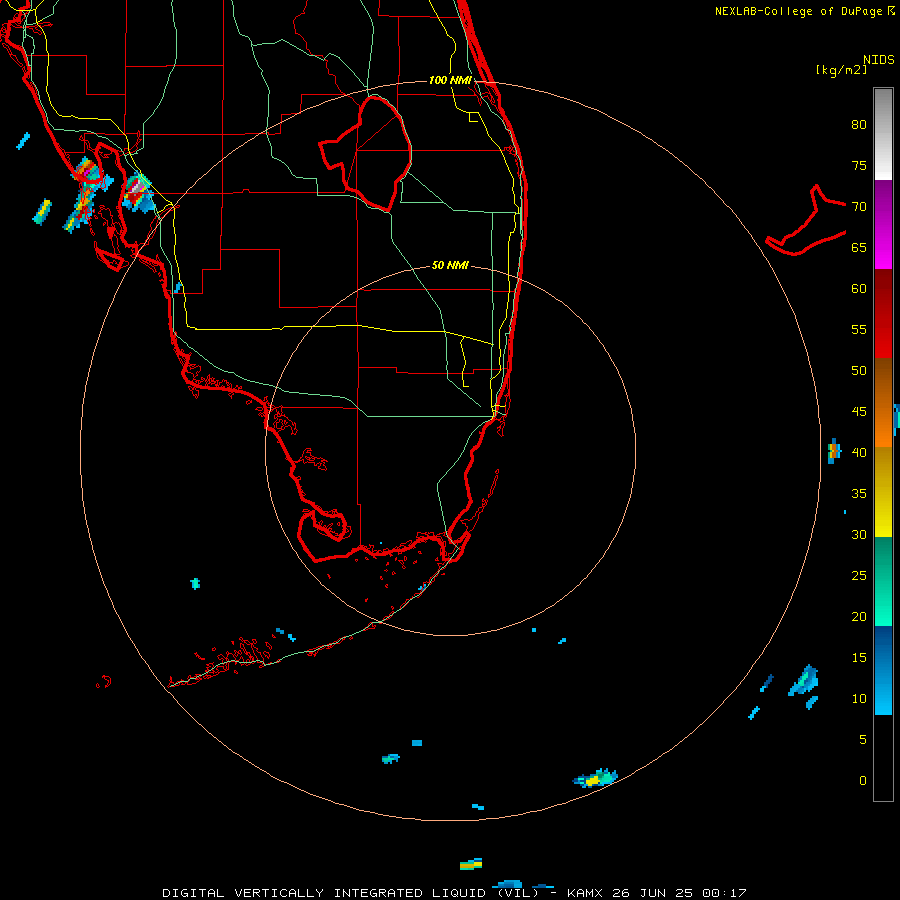900x900 pixels.
Task: Click the orange-brown segment of color bar
Action: click(x=883, y=402)
